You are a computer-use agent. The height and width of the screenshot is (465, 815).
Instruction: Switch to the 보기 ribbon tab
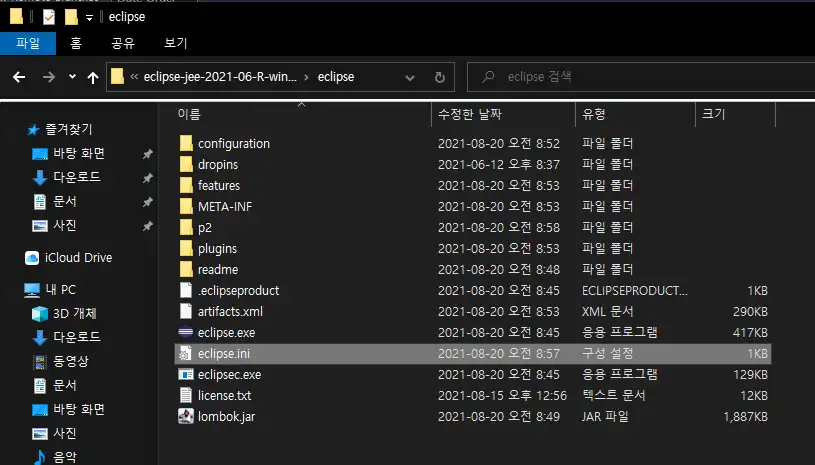point(176,43)
